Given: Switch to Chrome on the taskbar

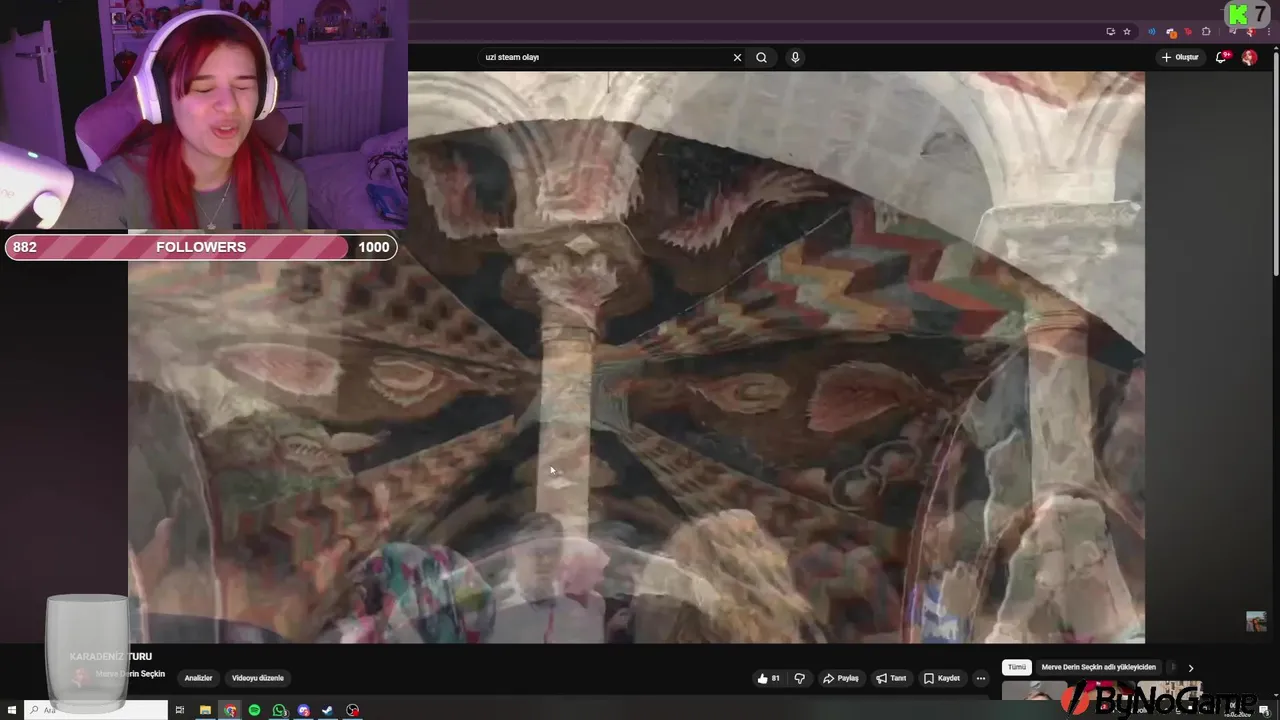Looking at the screenshot, I should click(x=230, y=710).
